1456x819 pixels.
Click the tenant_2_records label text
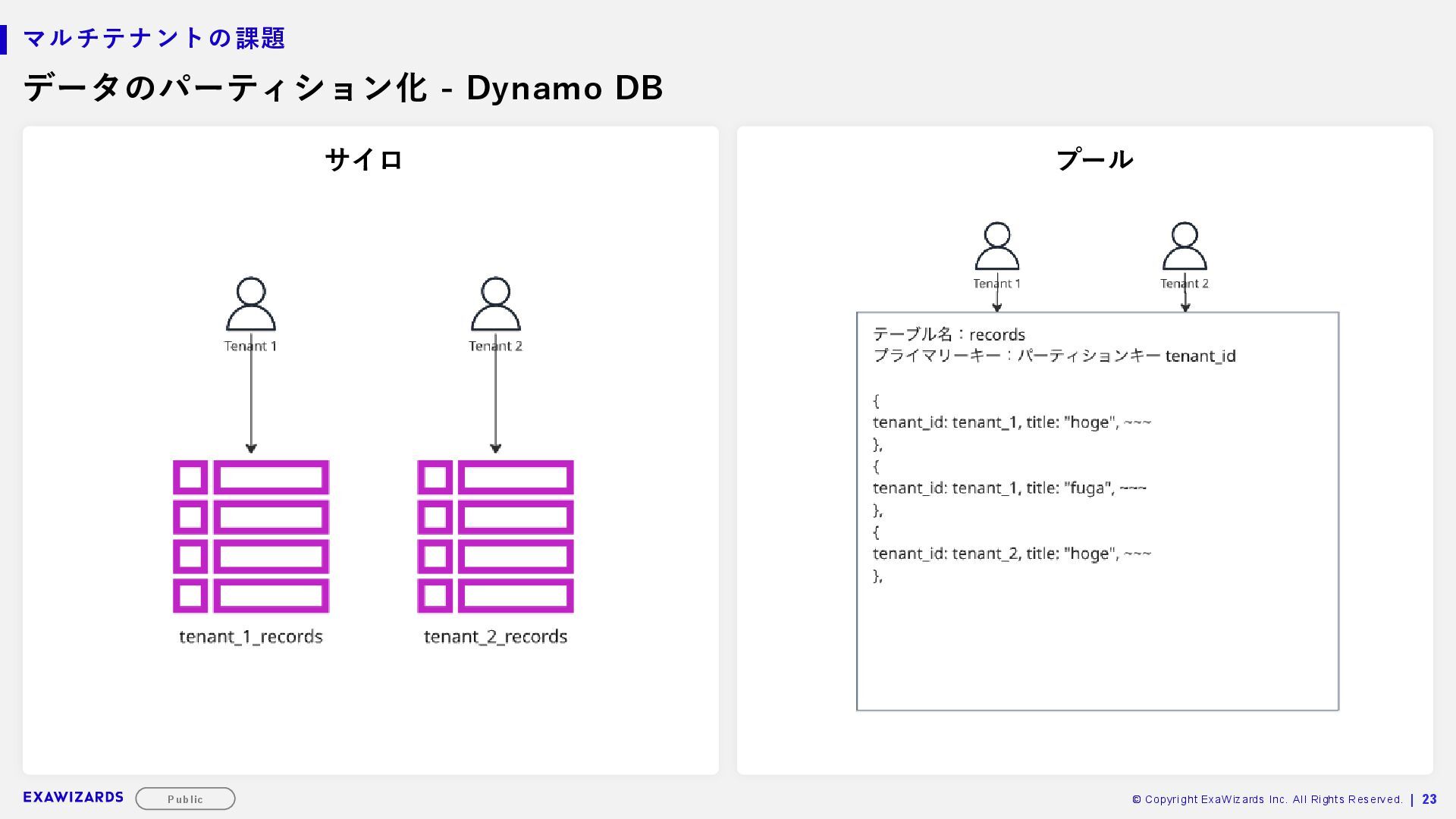[x=495, y=636]
